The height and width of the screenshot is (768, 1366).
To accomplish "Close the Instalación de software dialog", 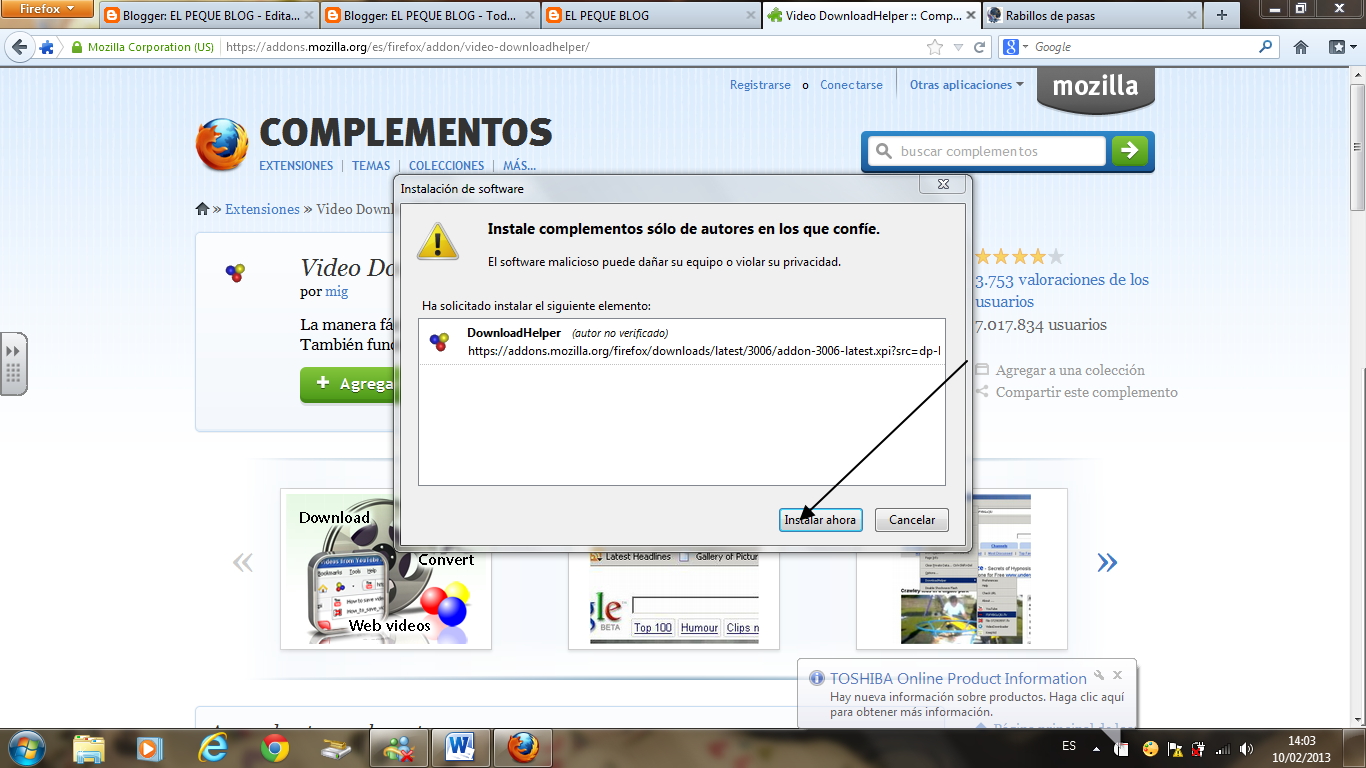I will tap(943, 185).
